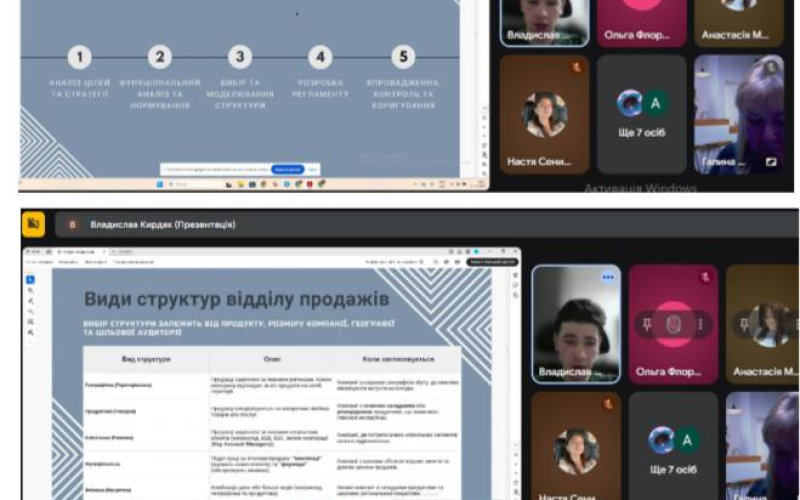Click the Windows Start button in shared taskbar
Screen dimensions: 800x500
[158, 184]
